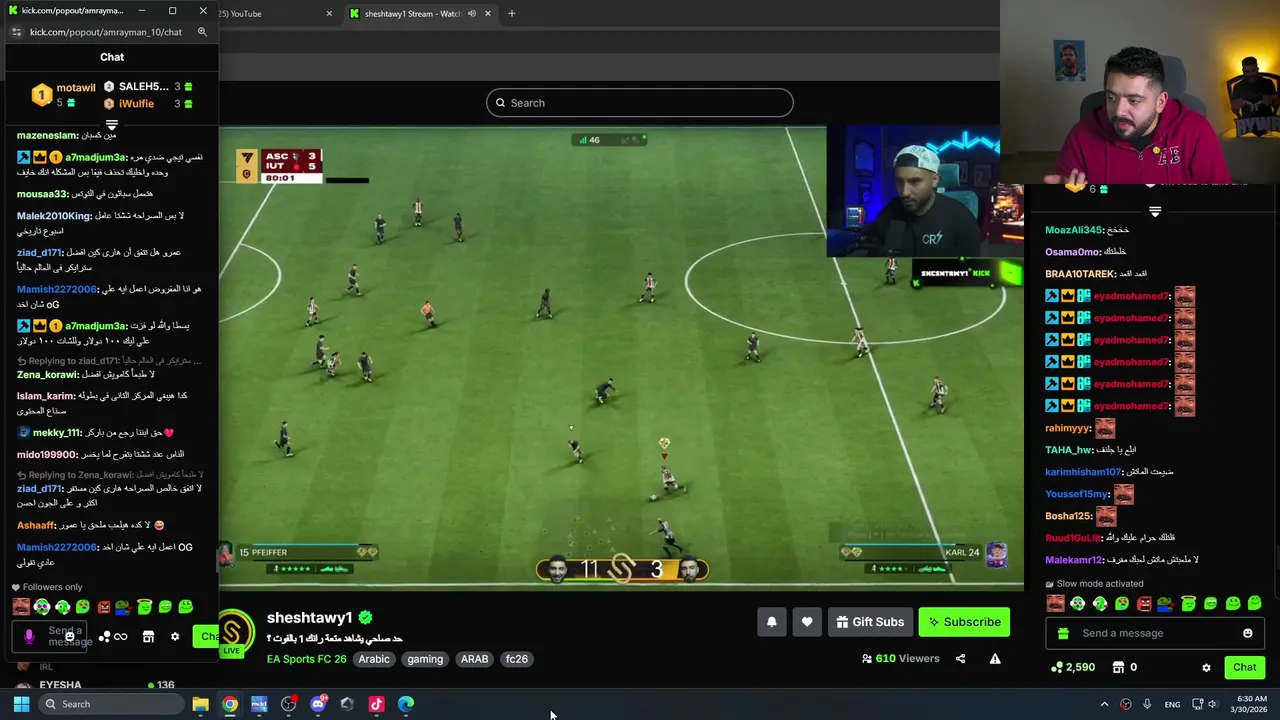This screenshot has height=720, width=1280.
Task: Click username Islam_karim in popout chat
Action: 46,396
